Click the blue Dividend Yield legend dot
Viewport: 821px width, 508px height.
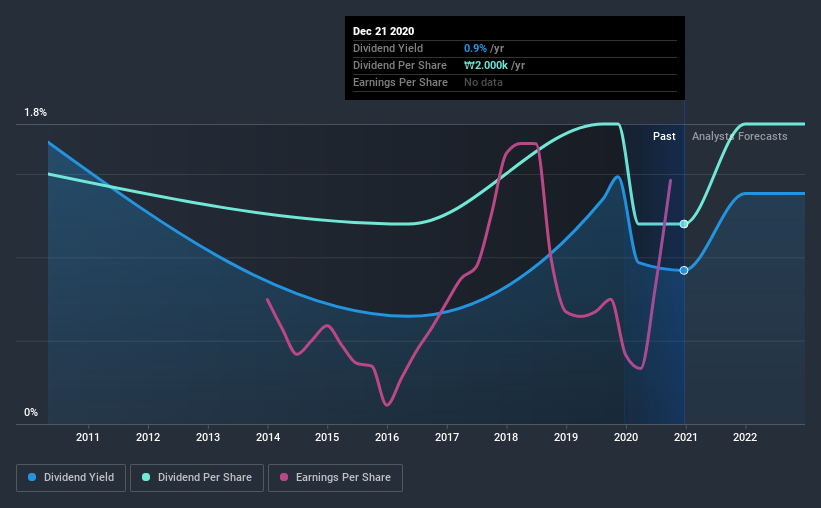pos(32,477)
